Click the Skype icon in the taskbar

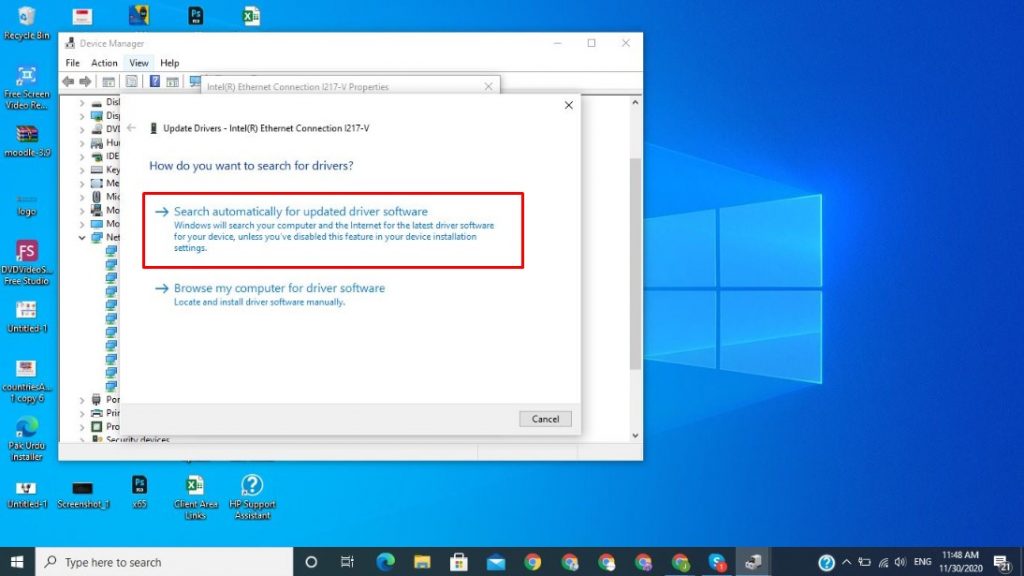(717, 562)
